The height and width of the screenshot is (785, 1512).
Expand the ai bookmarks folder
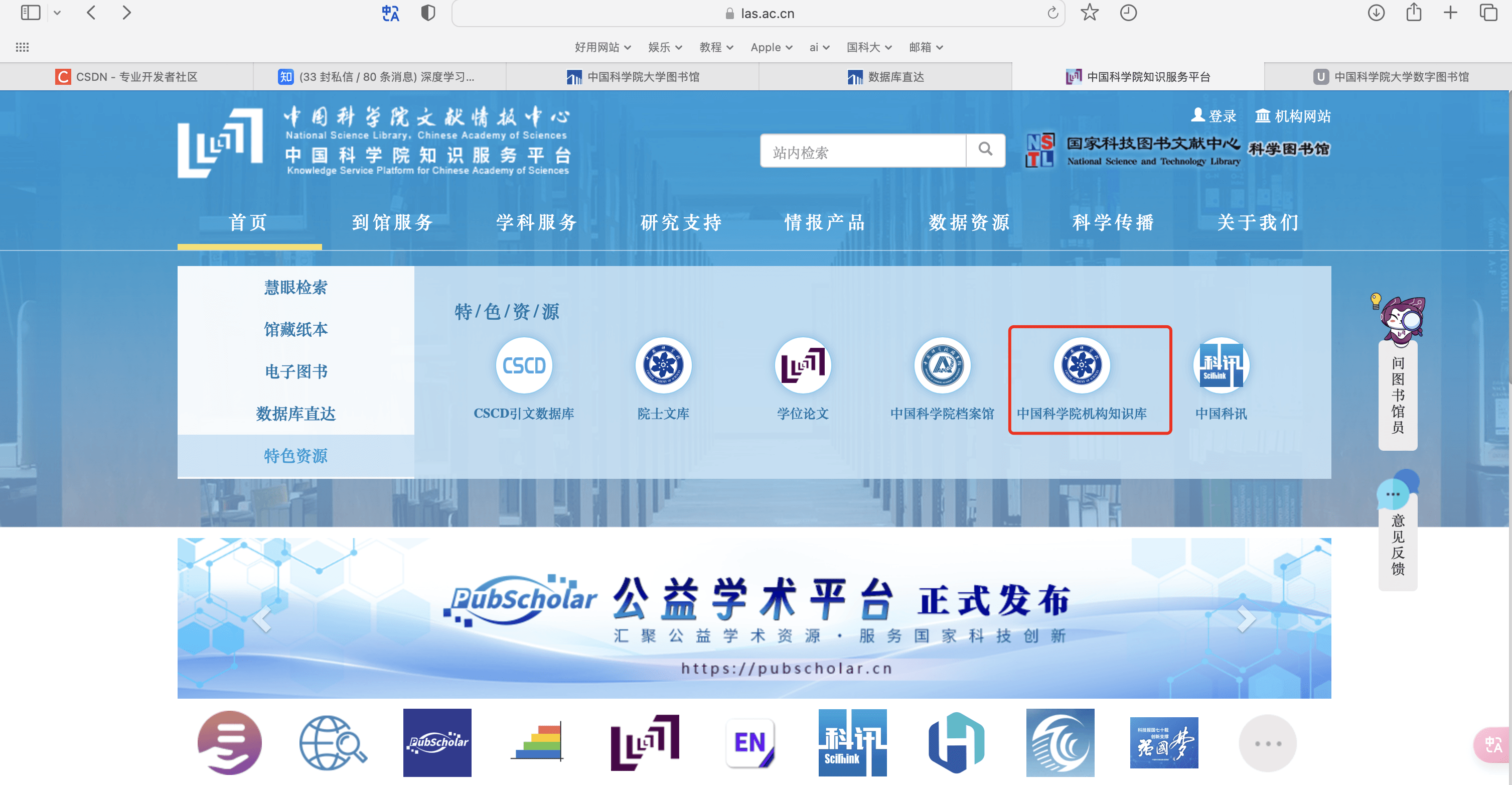tap(819, 47)
